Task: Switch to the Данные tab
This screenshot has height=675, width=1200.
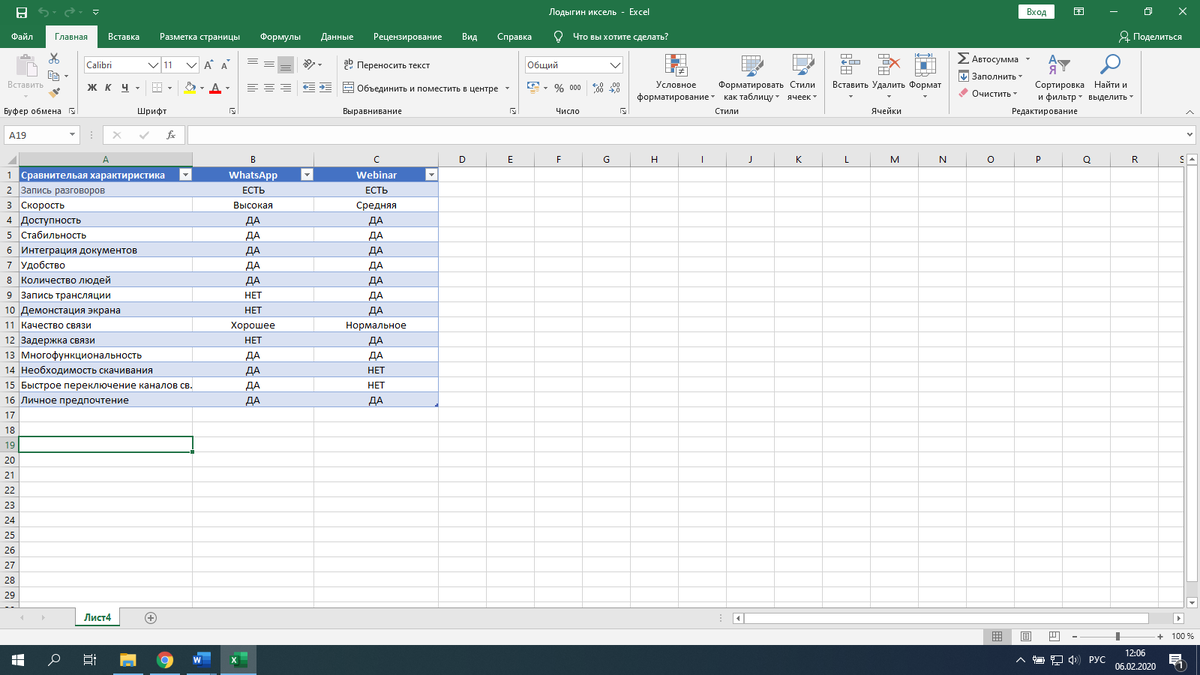Action: (x=336, y=37)
